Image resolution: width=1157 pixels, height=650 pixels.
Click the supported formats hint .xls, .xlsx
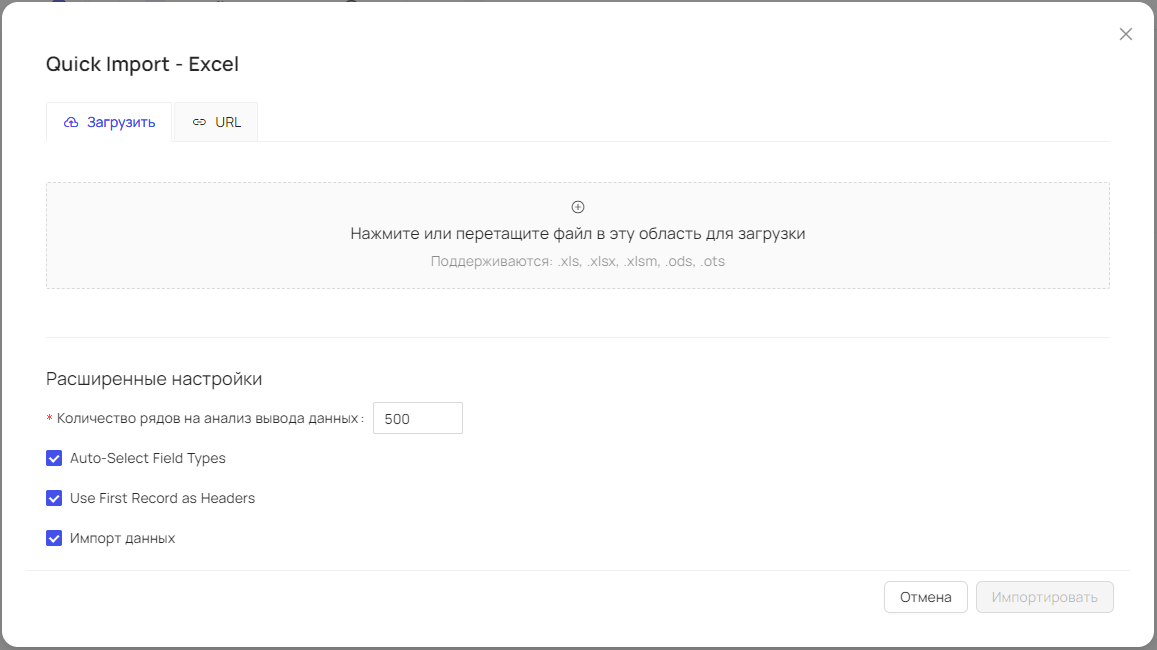click(578, 262)
